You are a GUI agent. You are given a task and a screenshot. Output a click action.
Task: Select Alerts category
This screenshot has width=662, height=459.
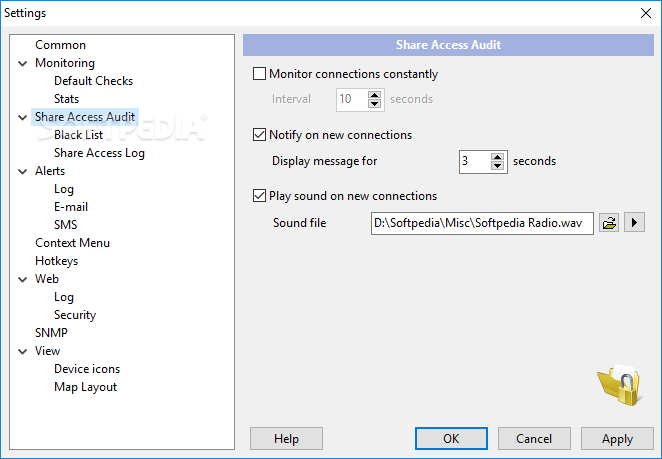(50, 171)
